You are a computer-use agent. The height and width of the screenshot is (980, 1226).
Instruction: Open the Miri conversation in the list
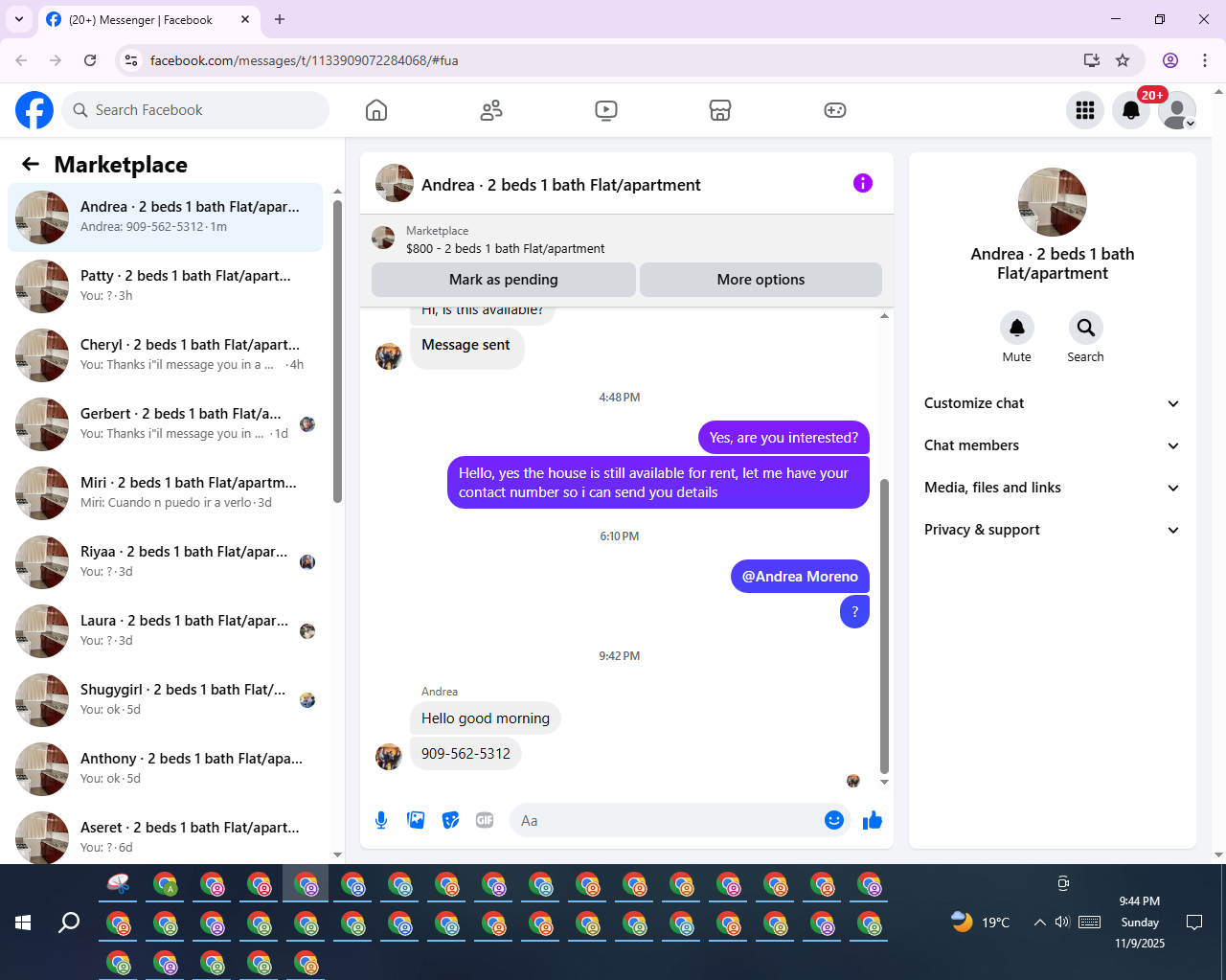(165, 493)
